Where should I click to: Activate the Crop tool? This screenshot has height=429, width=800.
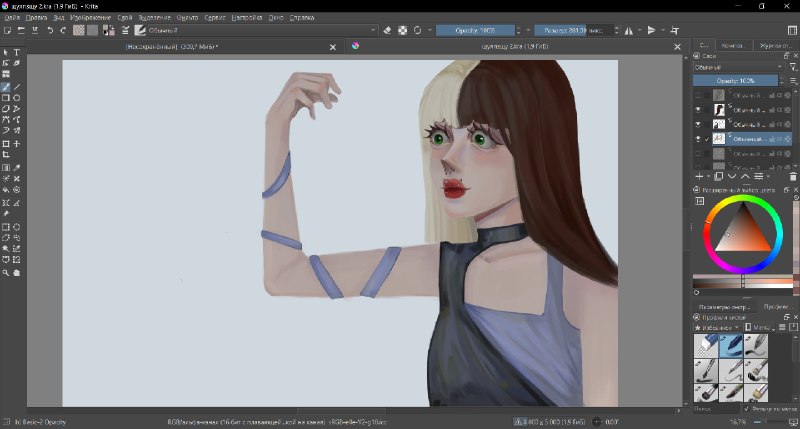tap(6, 155)
